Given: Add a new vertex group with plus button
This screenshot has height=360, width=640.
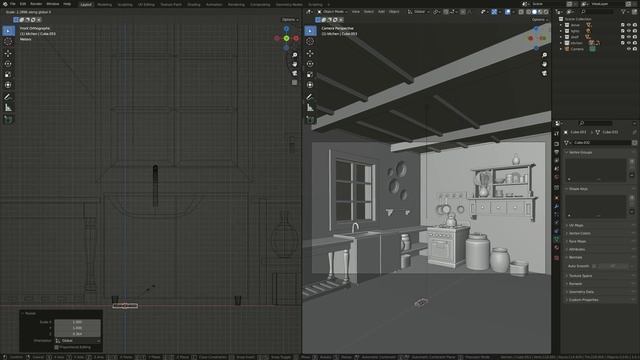Looking at the screenshot, I should (632, 162).
